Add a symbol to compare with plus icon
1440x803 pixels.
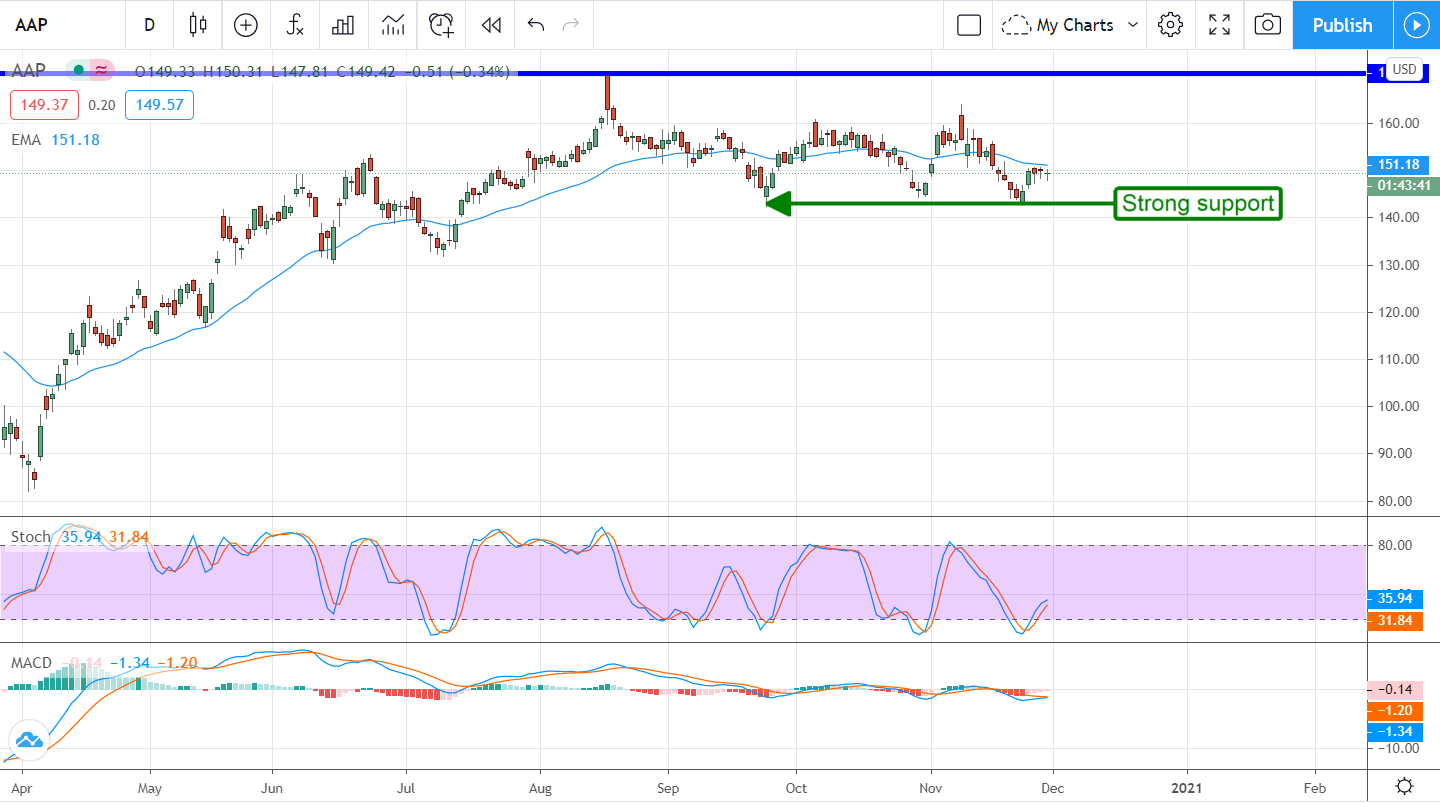[246, 25]
